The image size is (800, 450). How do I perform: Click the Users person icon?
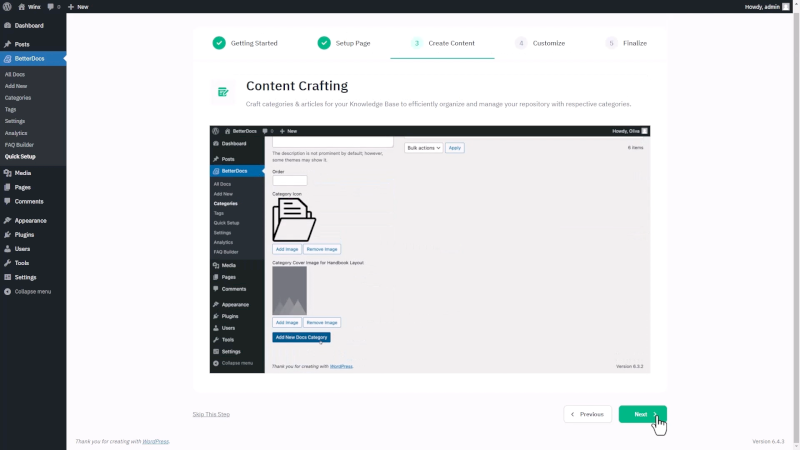click(x=8, y=249)
